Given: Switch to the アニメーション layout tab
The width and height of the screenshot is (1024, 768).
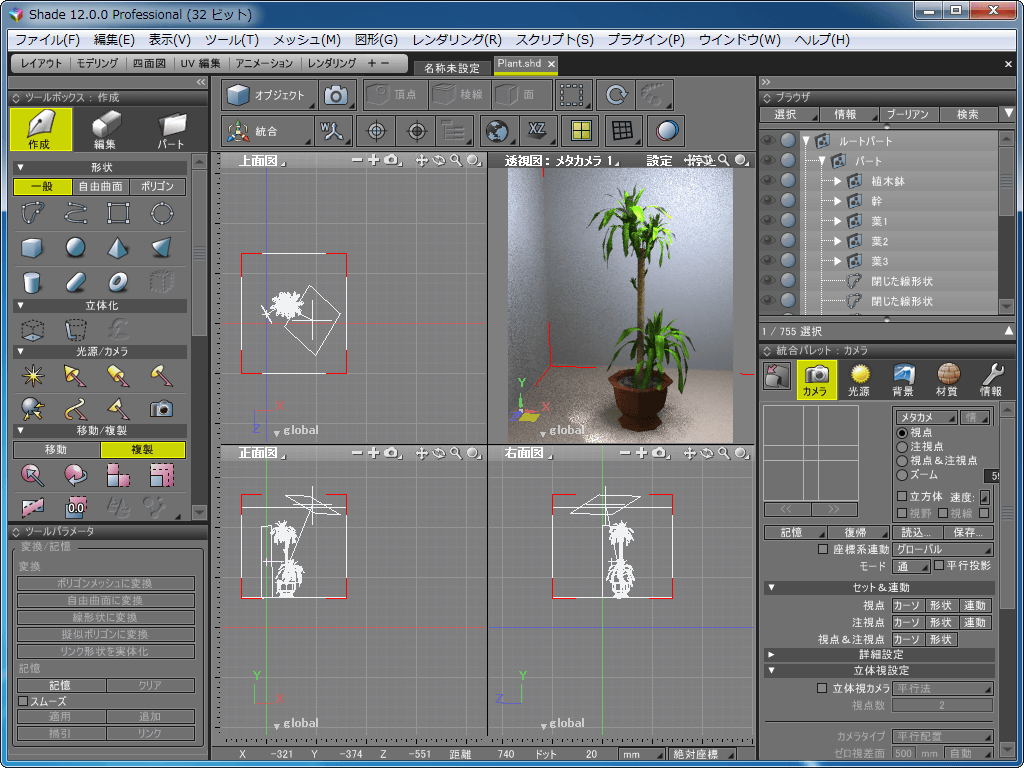Looking at the screenshot, I should coord(264,63).
